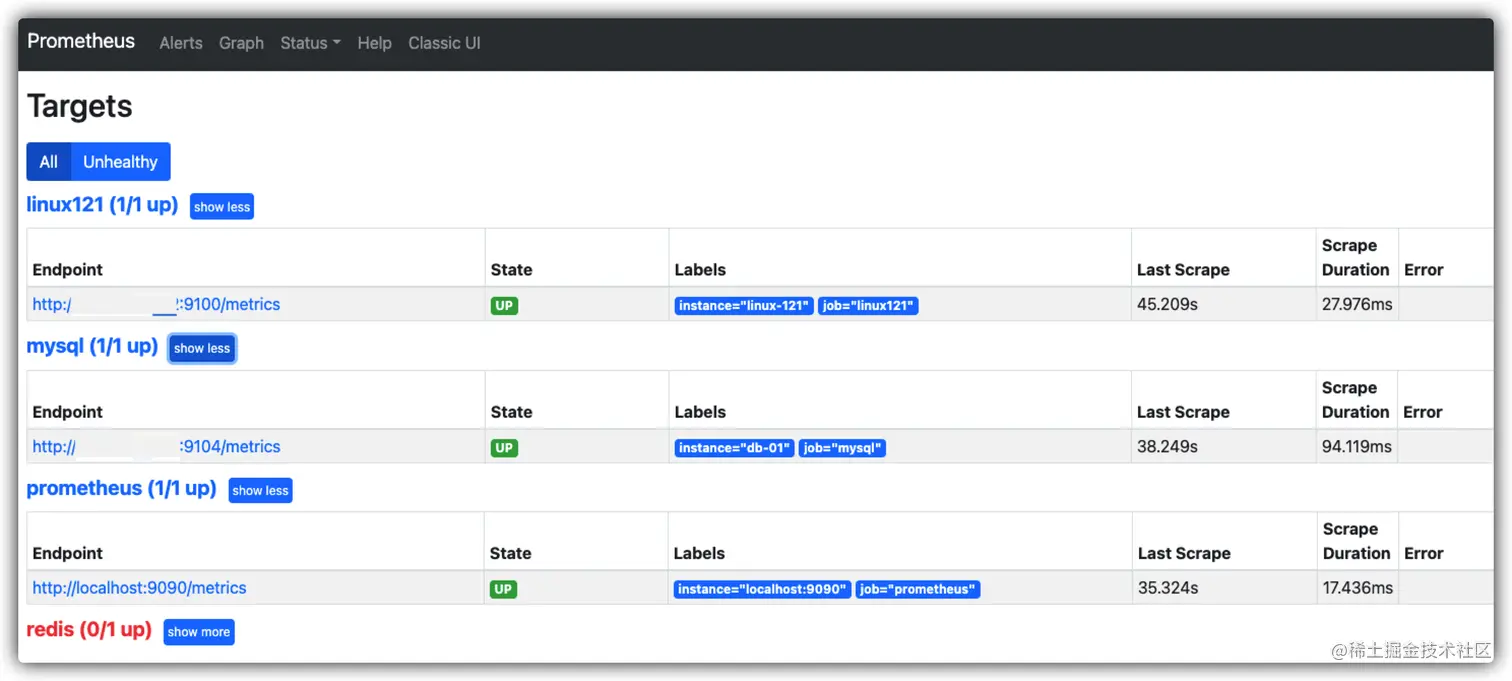
Task: Open the linux121 (1/1 up) heading link
Action: tap(102, 205)
